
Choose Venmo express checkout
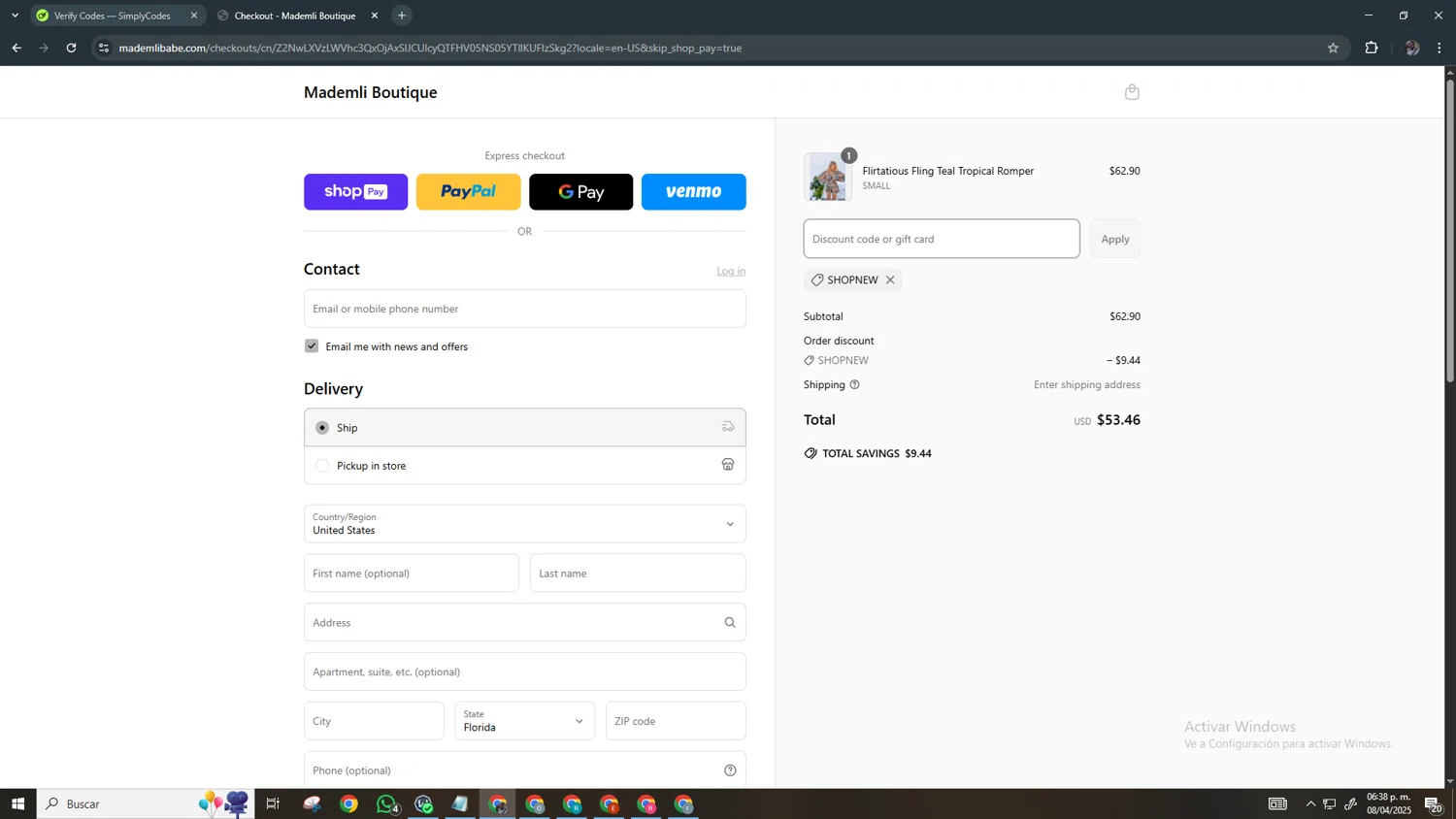pyautogui.click(x=694, y=192)
